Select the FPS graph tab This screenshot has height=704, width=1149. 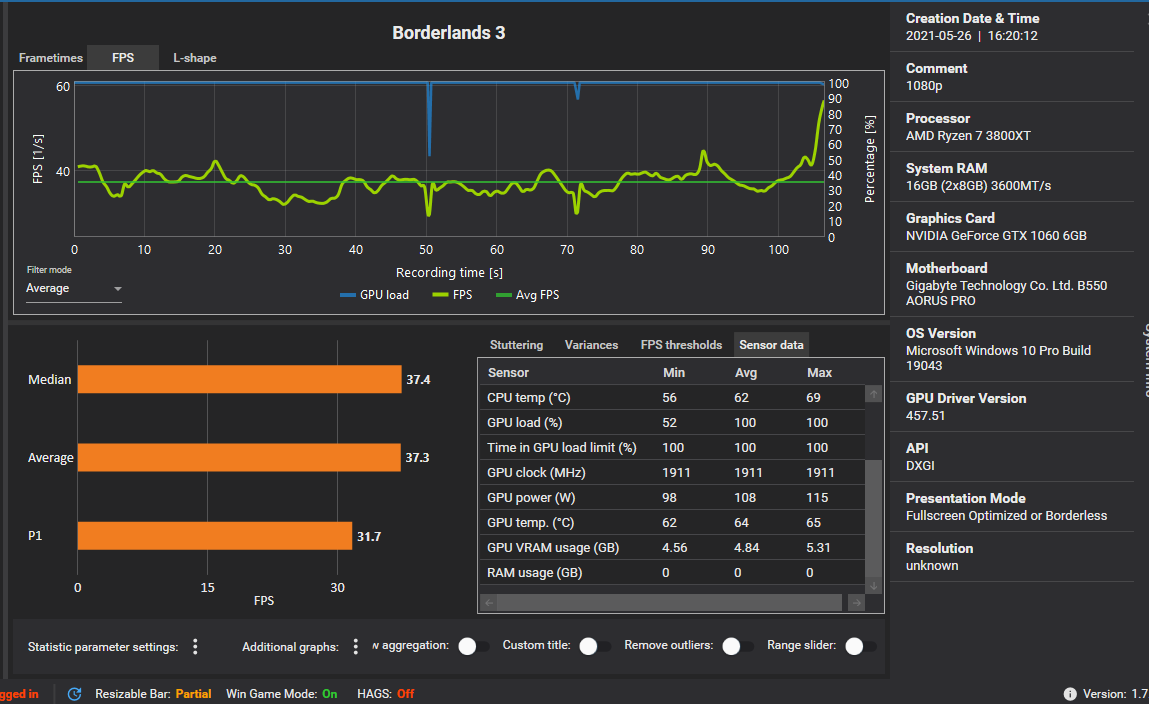[x=123, y=58]
